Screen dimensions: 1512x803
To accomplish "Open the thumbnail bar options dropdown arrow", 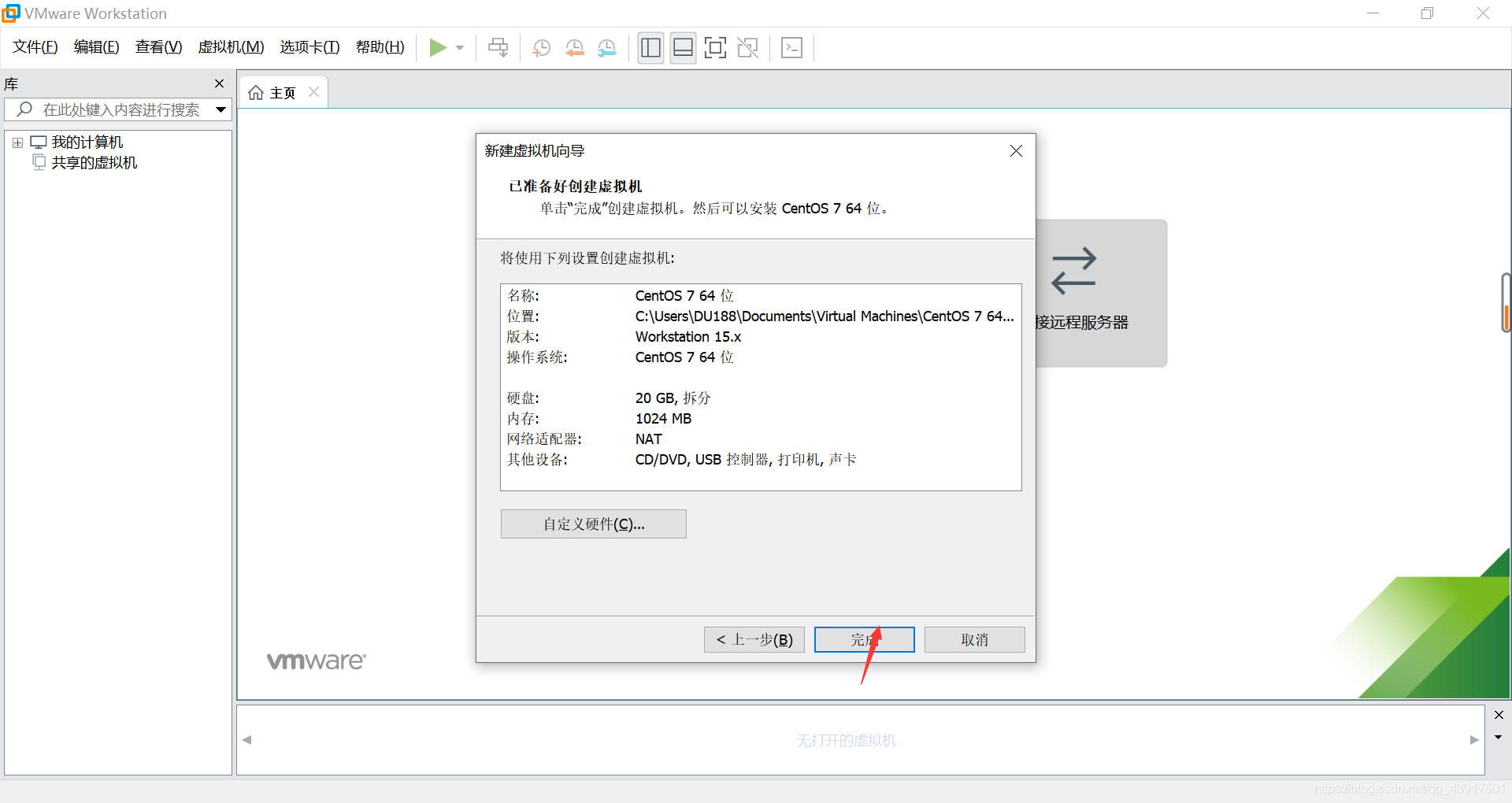I will tap(1499, 738).
